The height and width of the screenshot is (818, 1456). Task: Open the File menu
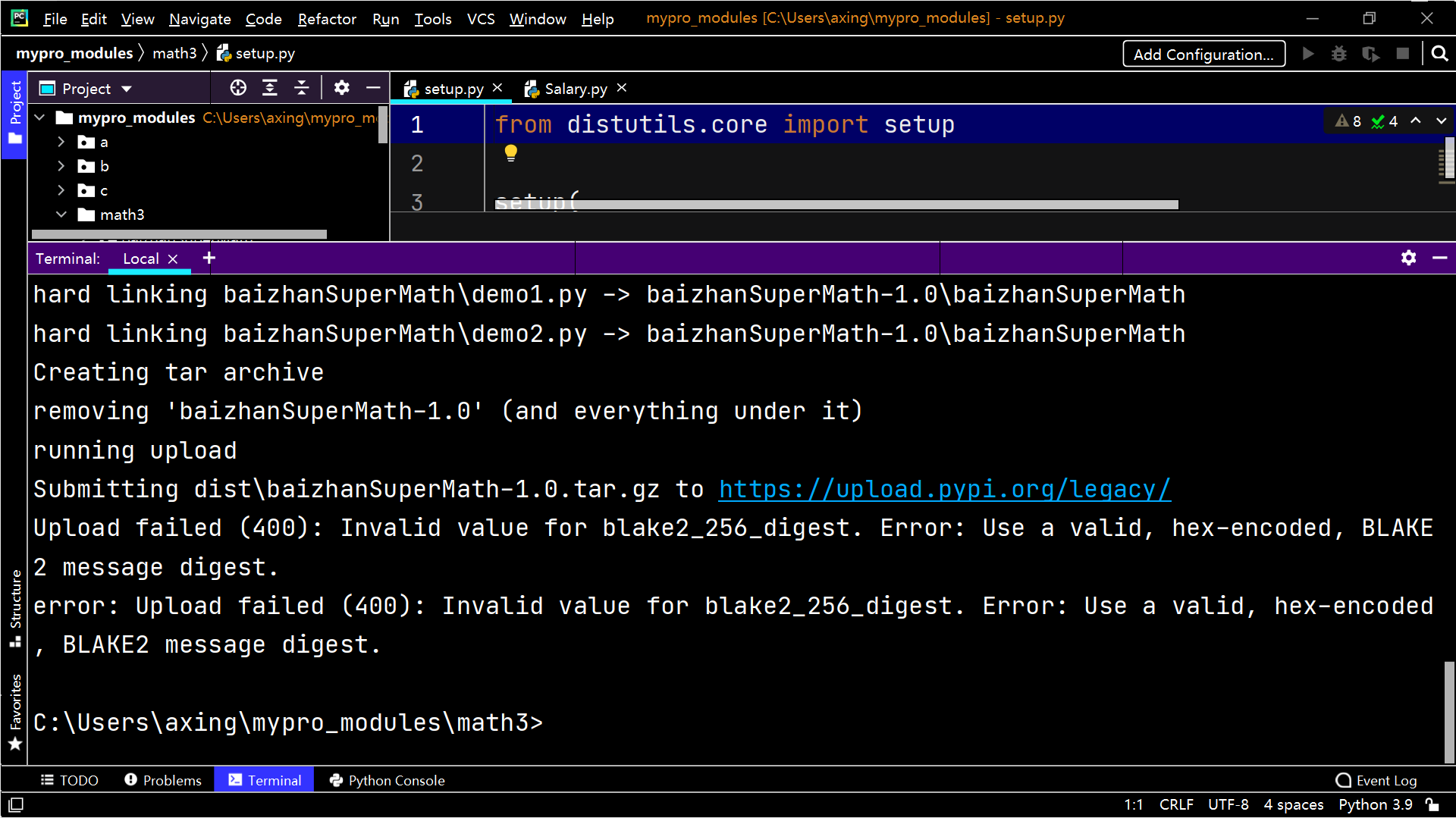pos(55,19)
